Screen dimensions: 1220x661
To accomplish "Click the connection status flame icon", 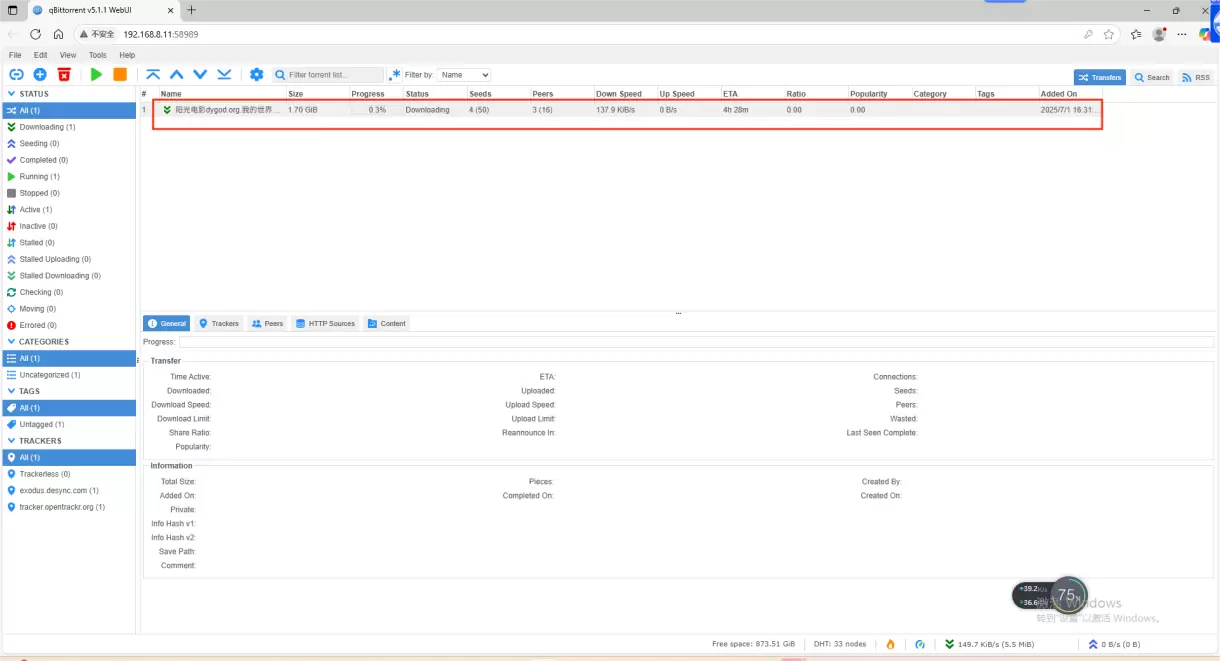I will [x=890, y=644].
